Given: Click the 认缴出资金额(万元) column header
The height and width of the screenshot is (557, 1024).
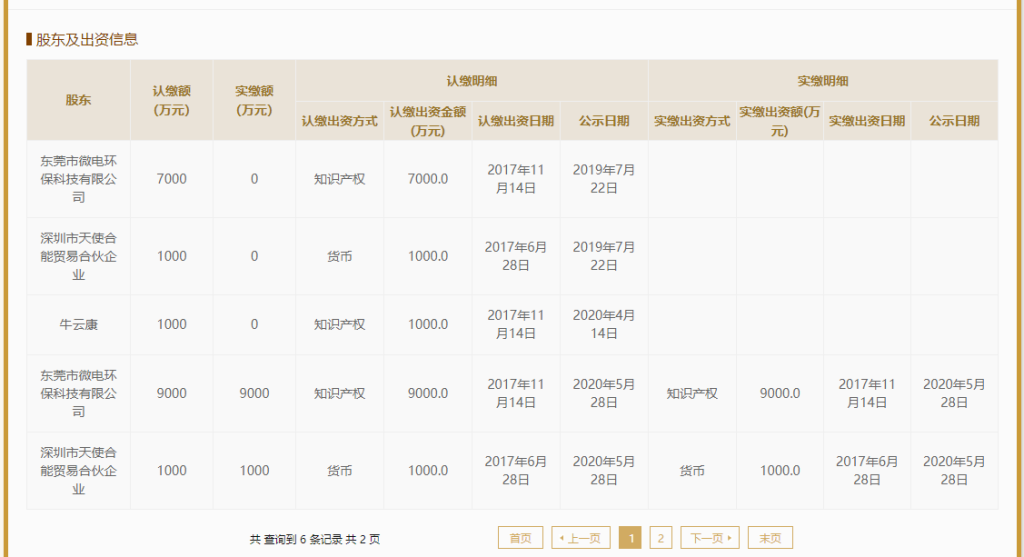Looking at the screenshot, I should click(428, 121).
